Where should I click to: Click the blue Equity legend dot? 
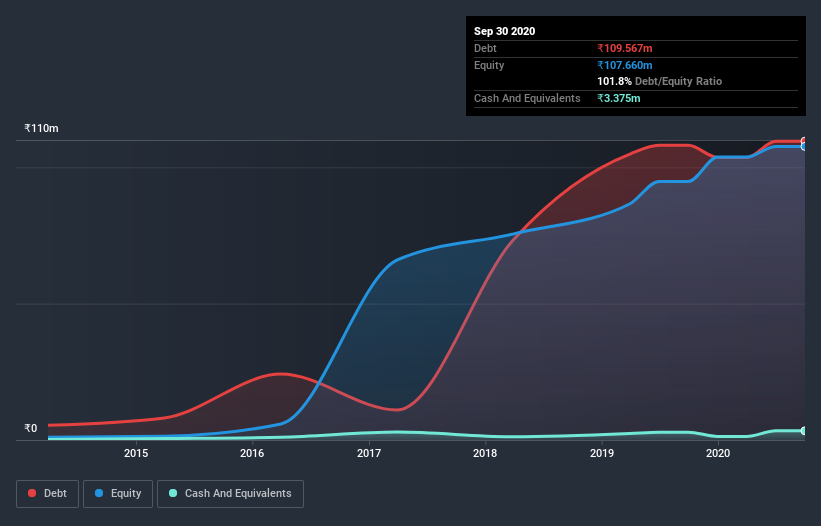[x=99, y=493]
